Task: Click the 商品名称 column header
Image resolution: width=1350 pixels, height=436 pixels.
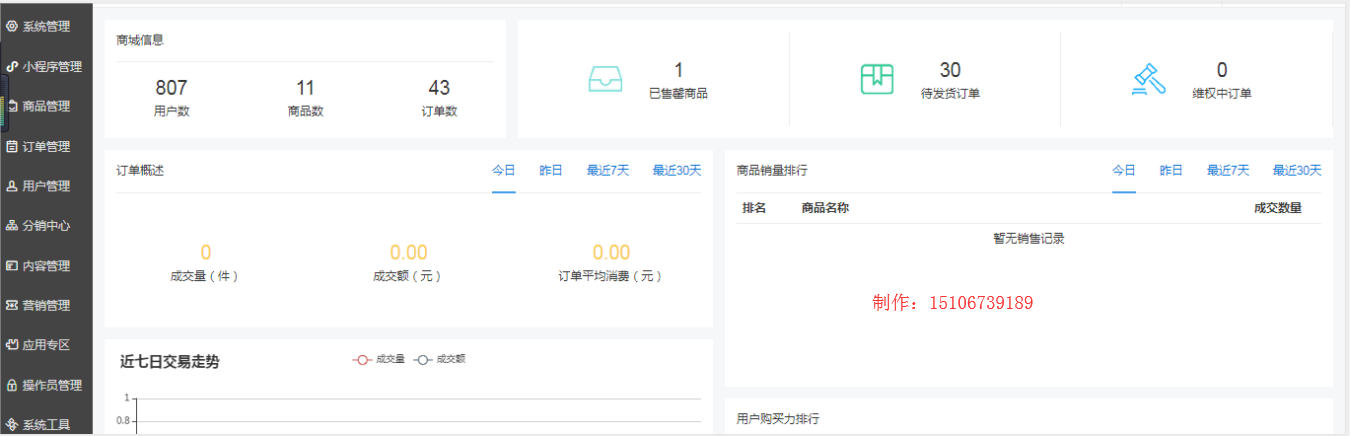Action: point(825,208)
